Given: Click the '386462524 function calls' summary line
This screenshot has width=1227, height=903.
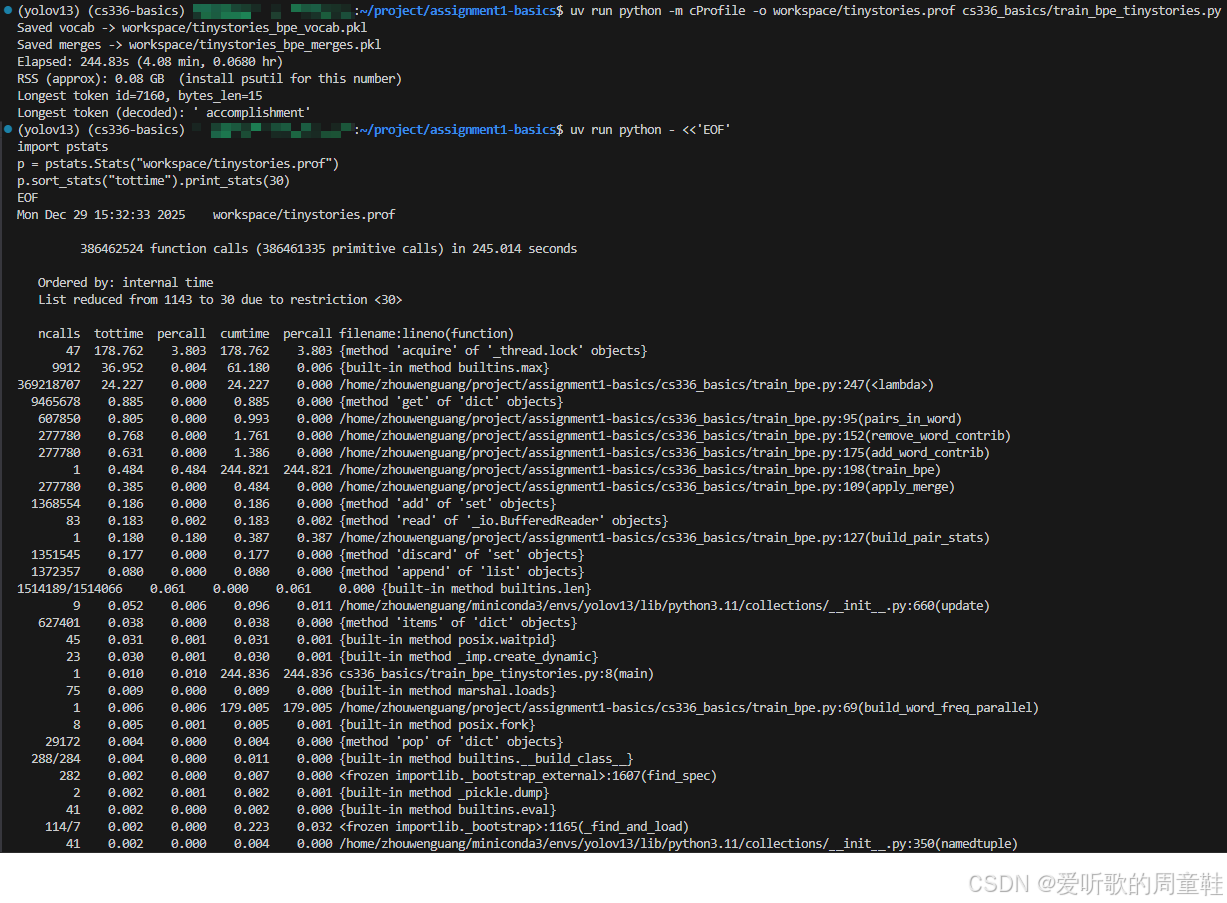Looking at the screenshot, I should point(328,249).
